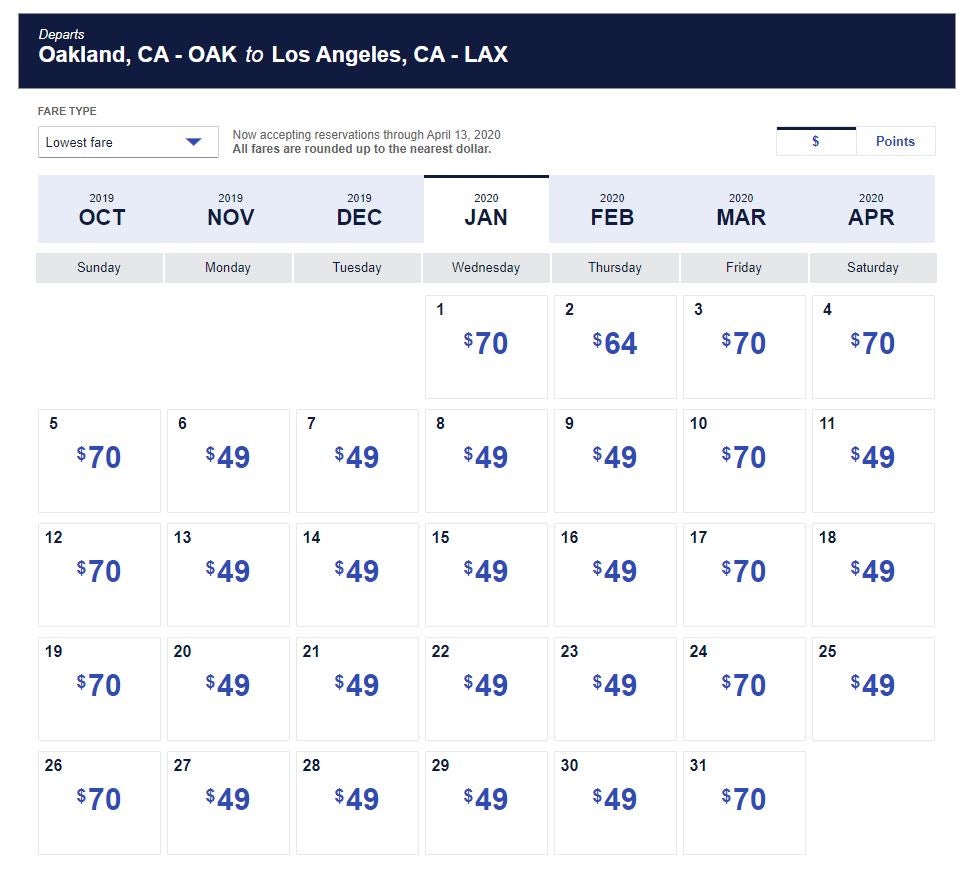
Task: Select the January 2 fare of $64
Action: (x=615, y=347)
